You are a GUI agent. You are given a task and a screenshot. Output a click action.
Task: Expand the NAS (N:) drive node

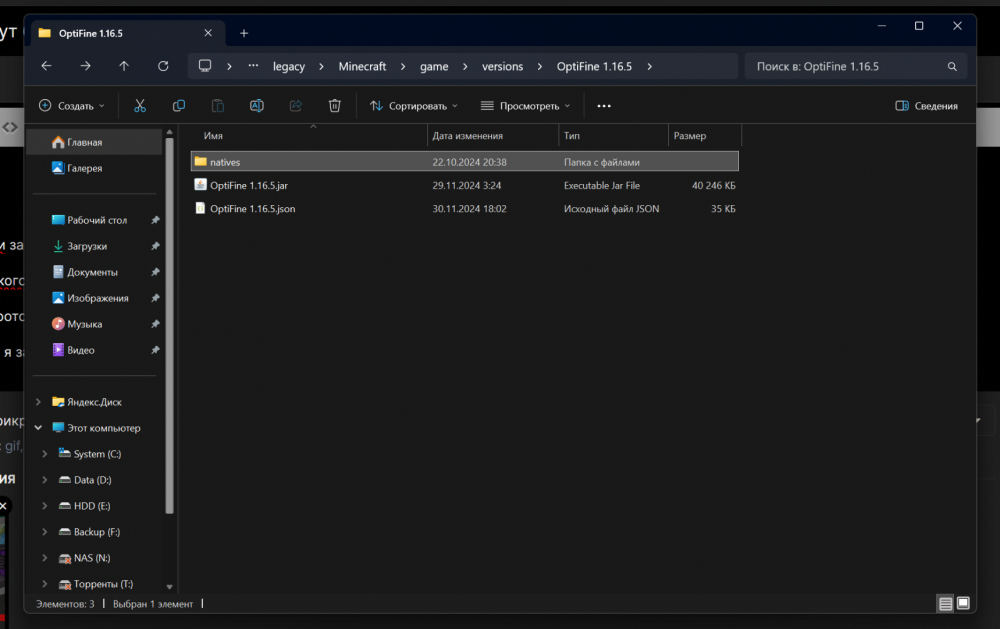pyautogui.click(x=45, y=558)
